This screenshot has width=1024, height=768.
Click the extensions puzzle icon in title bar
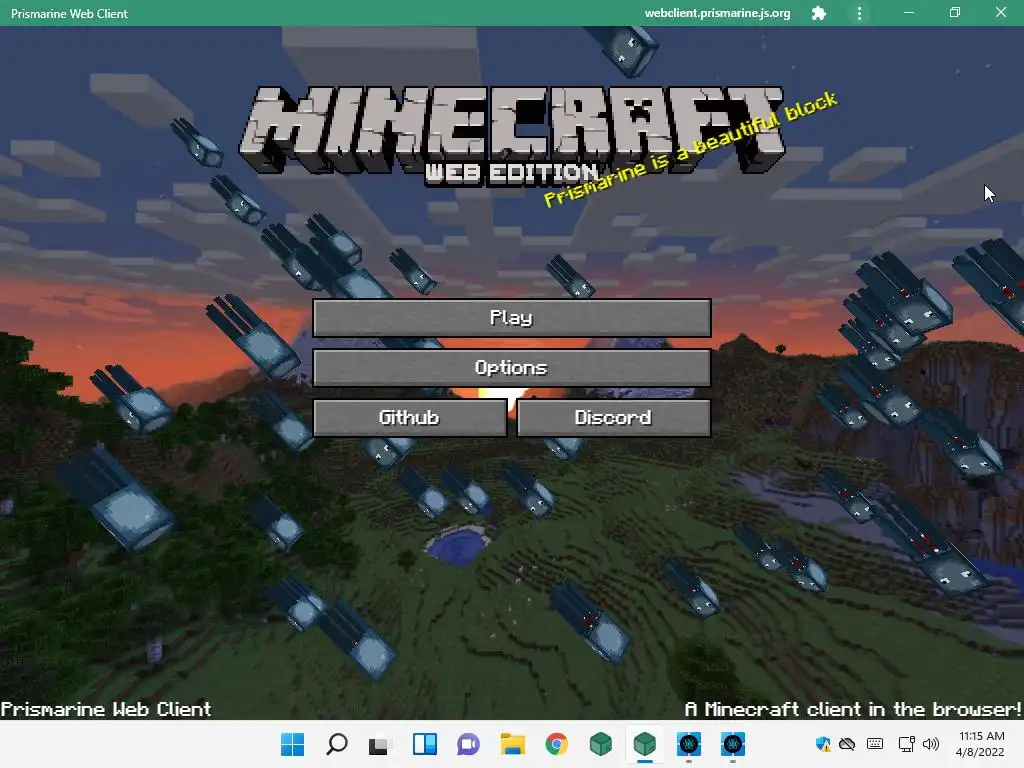pos(819,13)
